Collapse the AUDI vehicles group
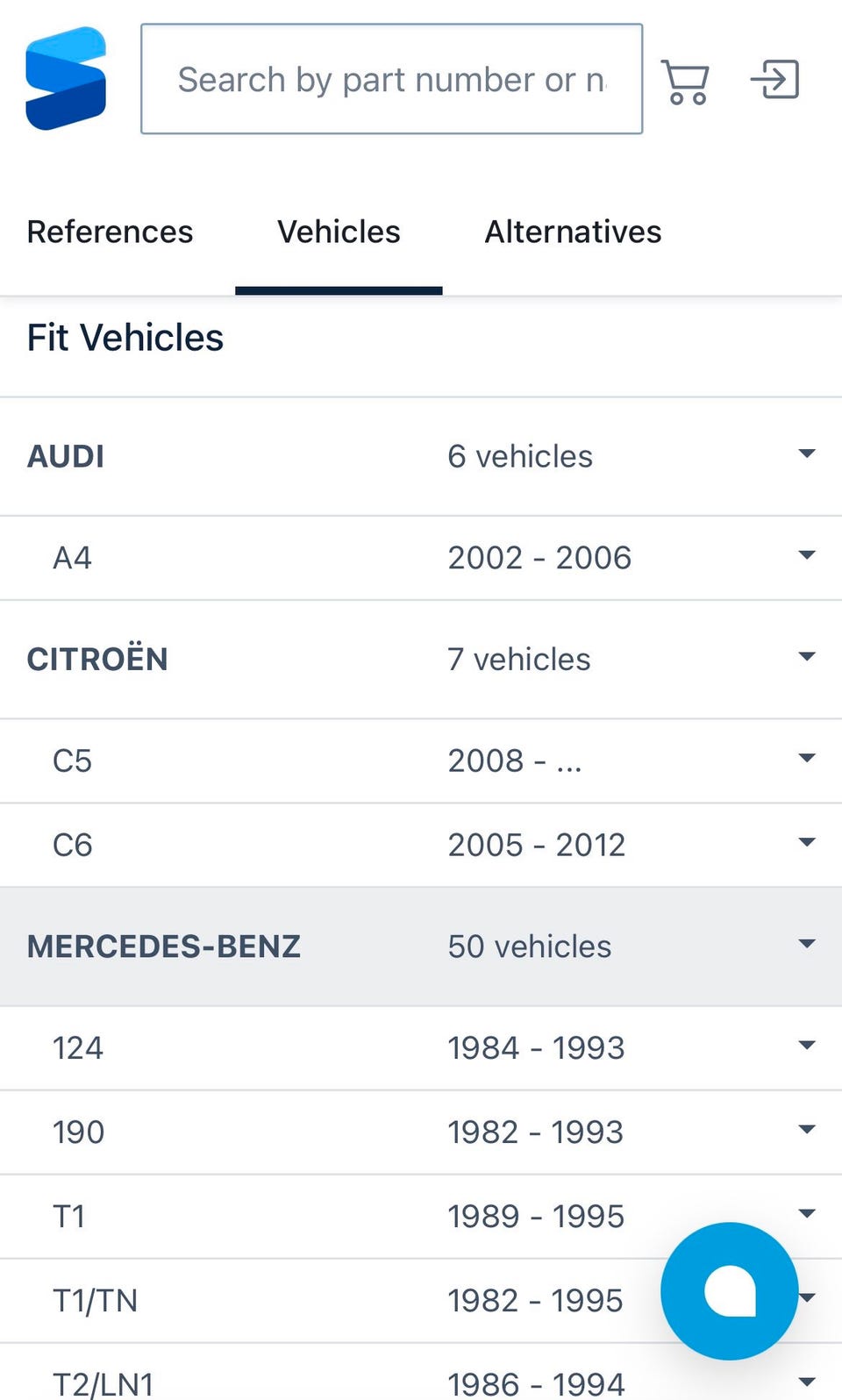The width and height of the screenshot is (842, 1400). point(807,454)
